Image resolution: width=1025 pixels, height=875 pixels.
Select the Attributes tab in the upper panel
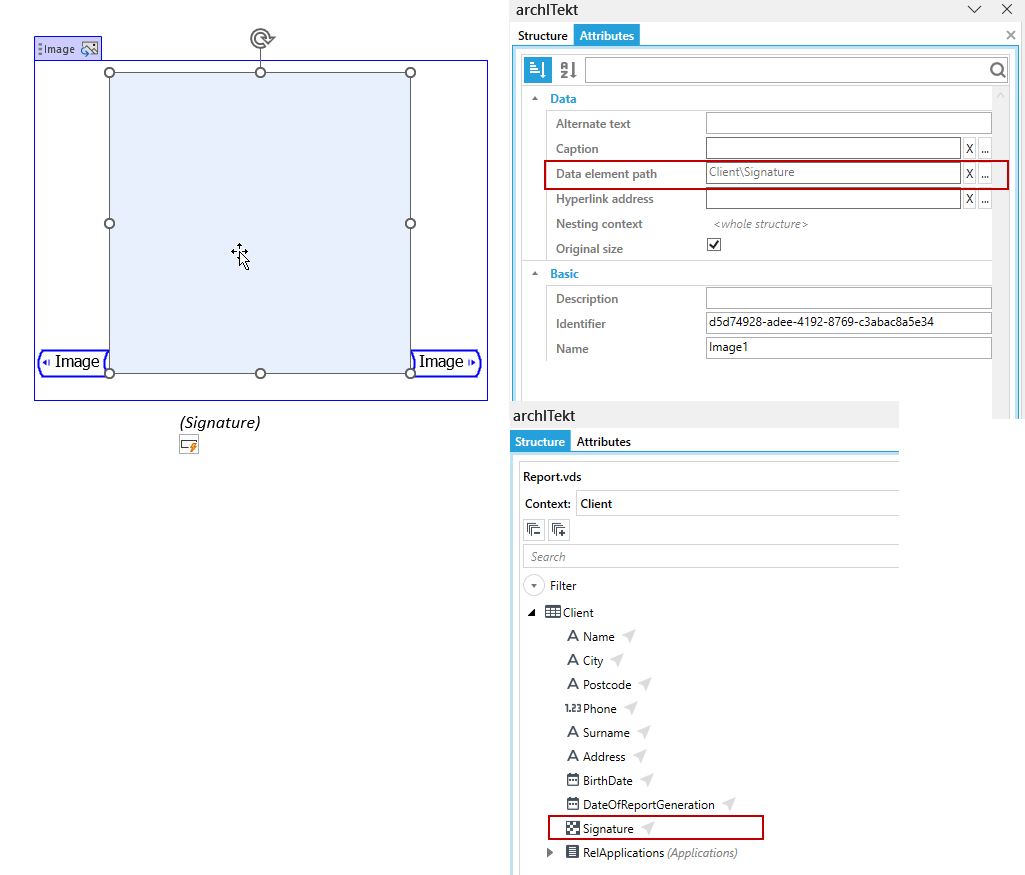607,36
